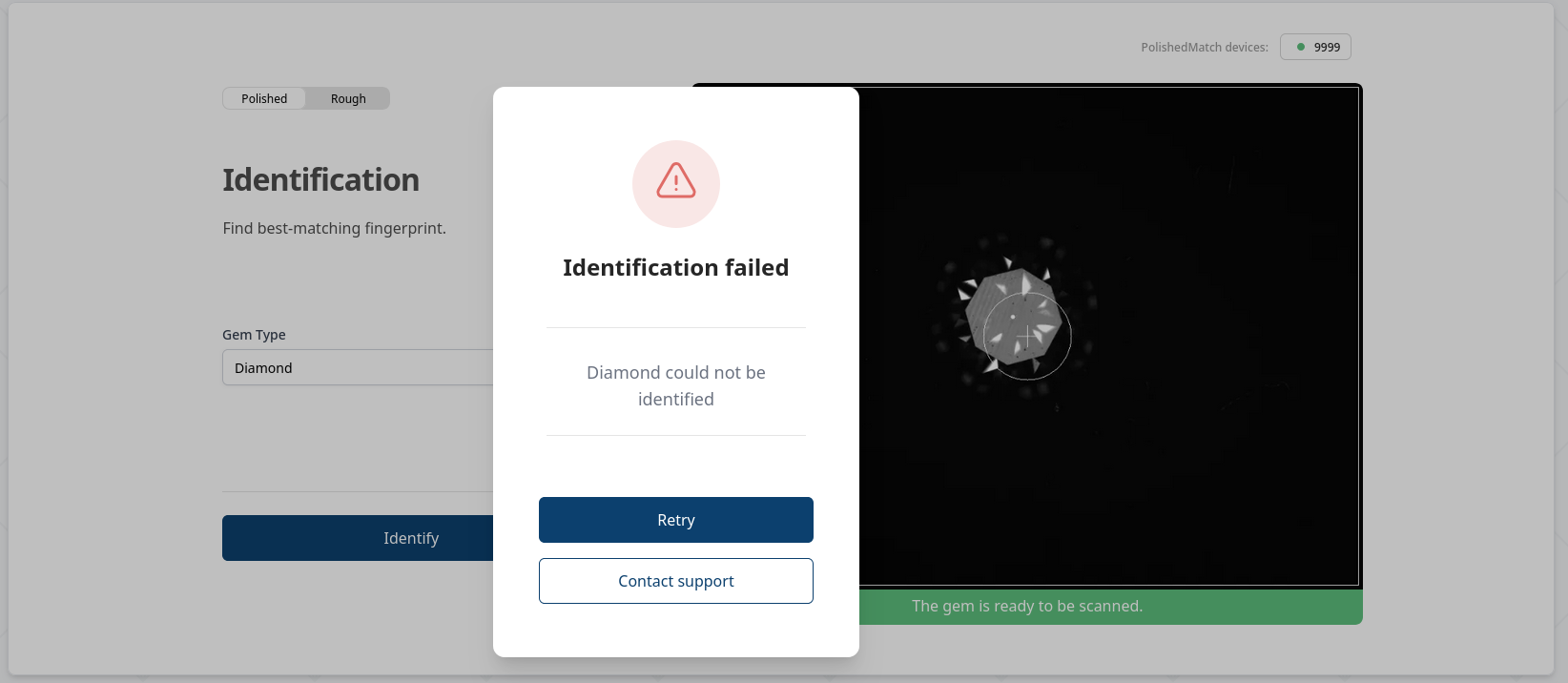Image resolution: width=1568 pixels, height=683 pixels.
Task: Toggle between Polished and Rough modes
Action: [x=305, y=98]
